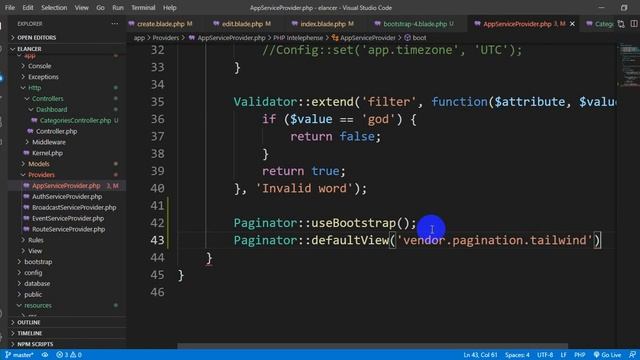The width and height of the screenshot is (640, 360).
Task: Click the master git branch indicator
Action: tap(19, 355)
